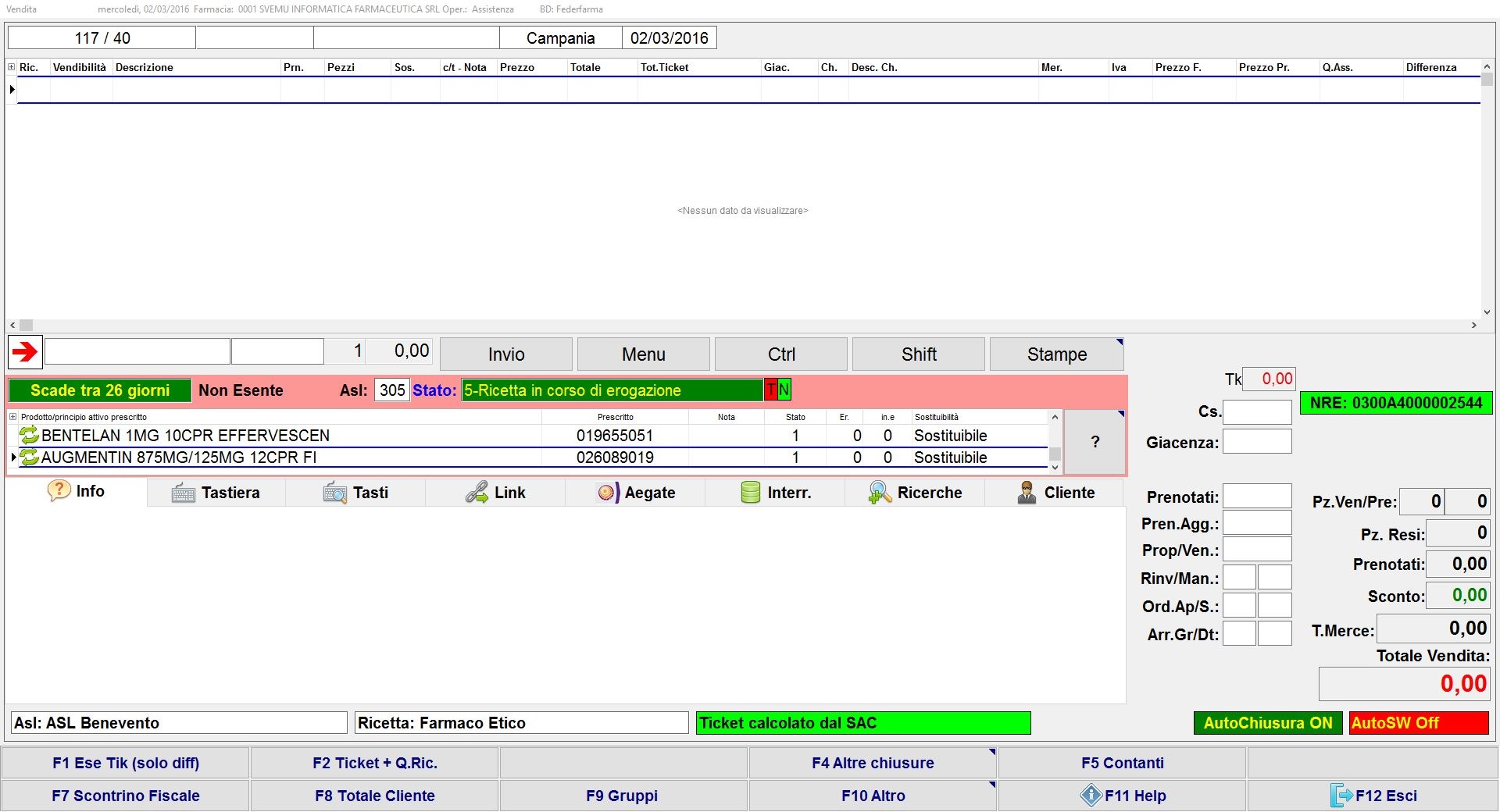This screenshot has width=1500, height=812.
Task: Toggle the AutoChiusura ON indicator
Action: 1267,723
